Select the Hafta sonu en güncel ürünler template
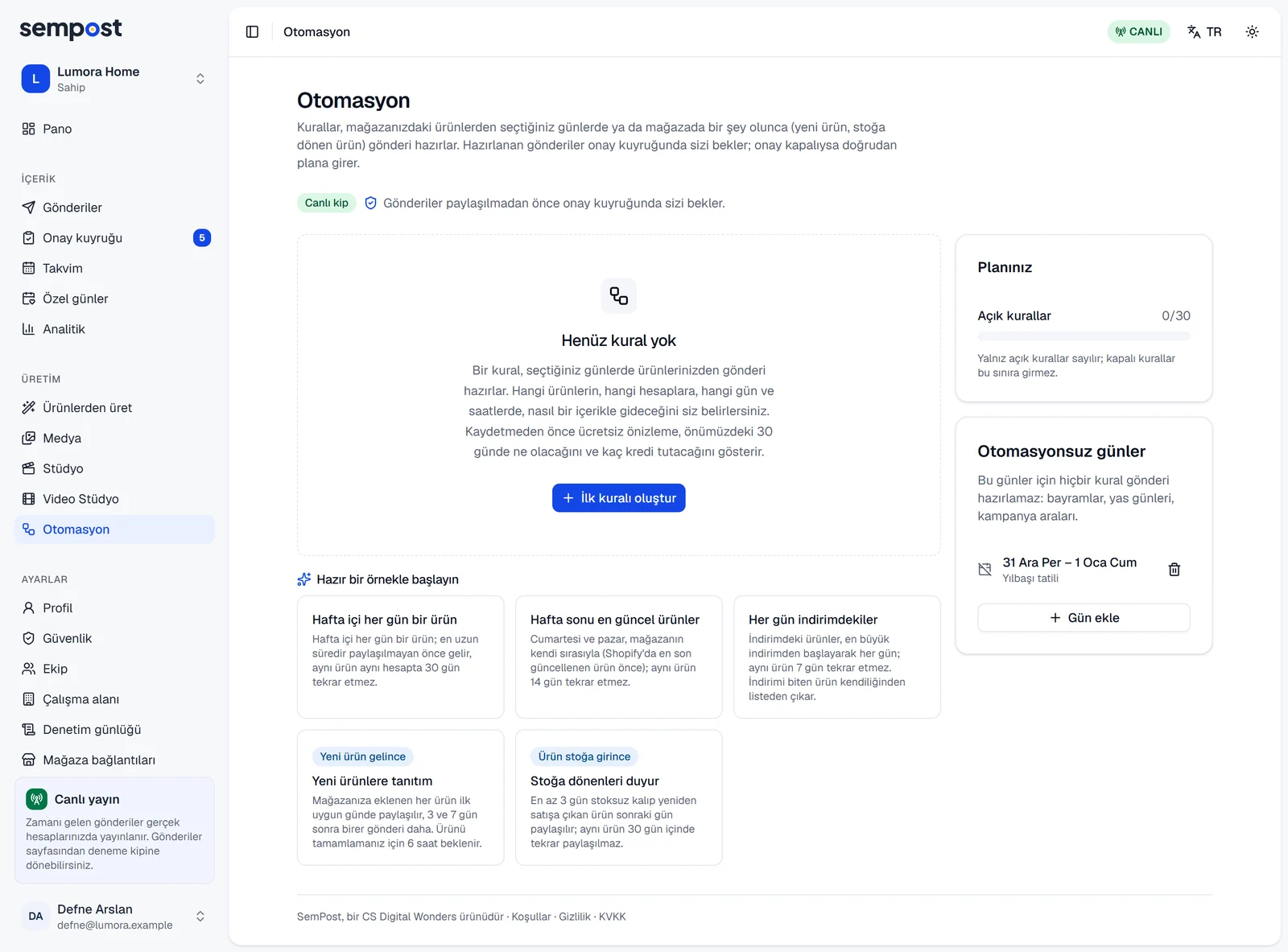This screenshot has height=952, width=1288. point(618,657)
